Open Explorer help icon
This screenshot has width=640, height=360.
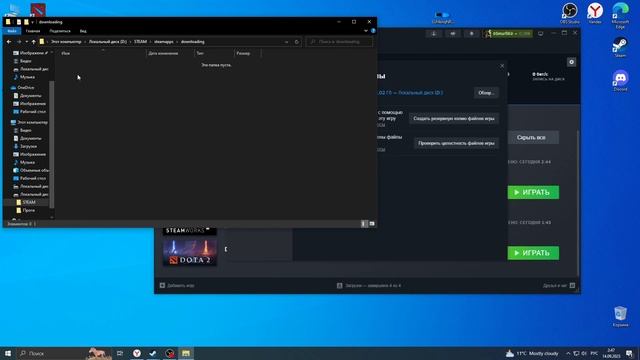click(373, 31)
